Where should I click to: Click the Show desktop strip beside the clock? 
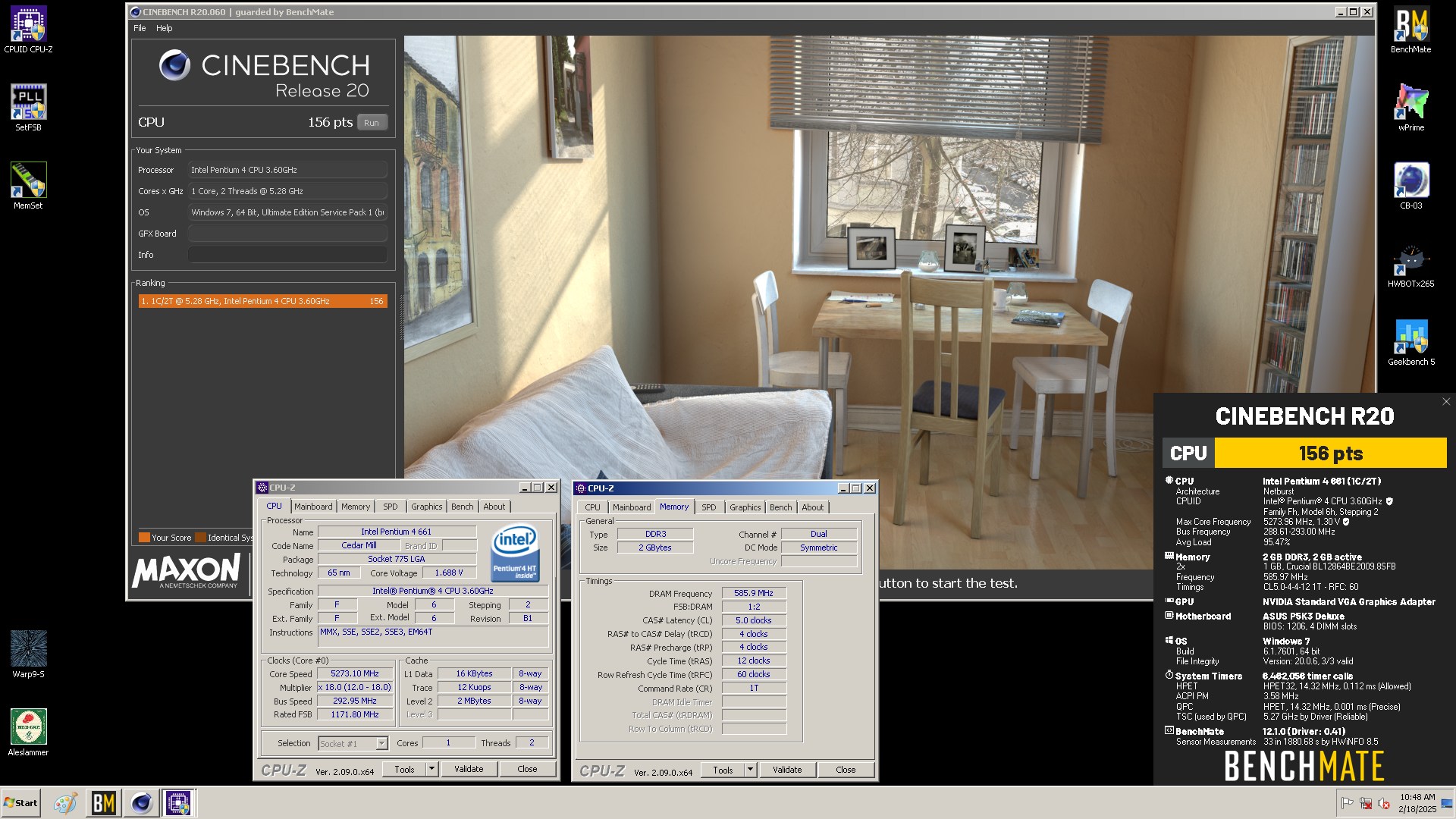point(1448,803)
